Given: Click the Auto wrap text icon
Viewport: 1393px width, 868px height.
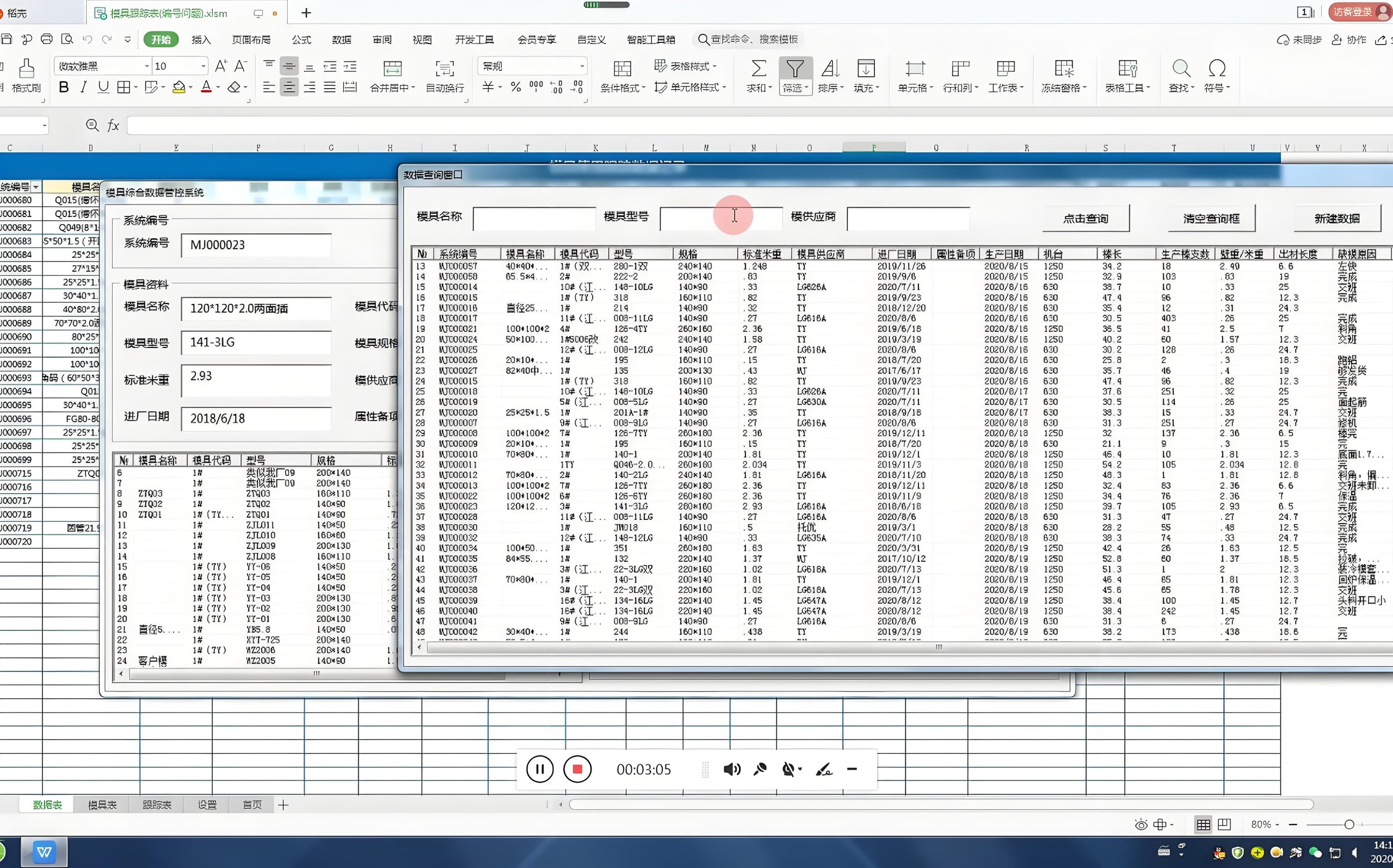Looking at the screenshot, I should click(445, 69).
